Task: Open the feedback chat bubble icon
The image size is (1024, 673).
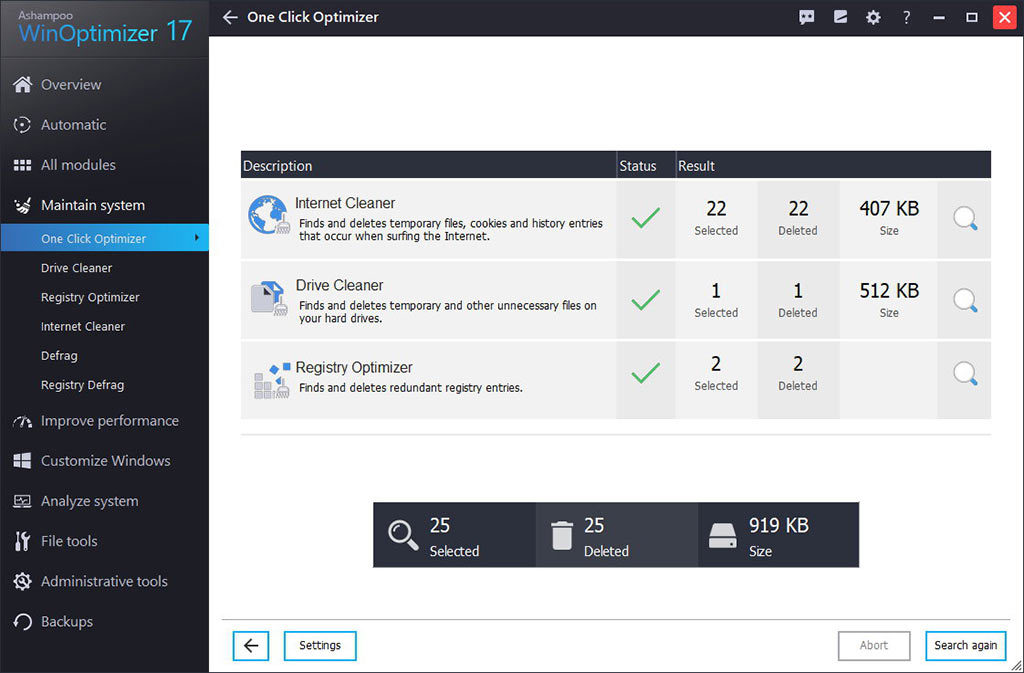Action: coord(807,17)
